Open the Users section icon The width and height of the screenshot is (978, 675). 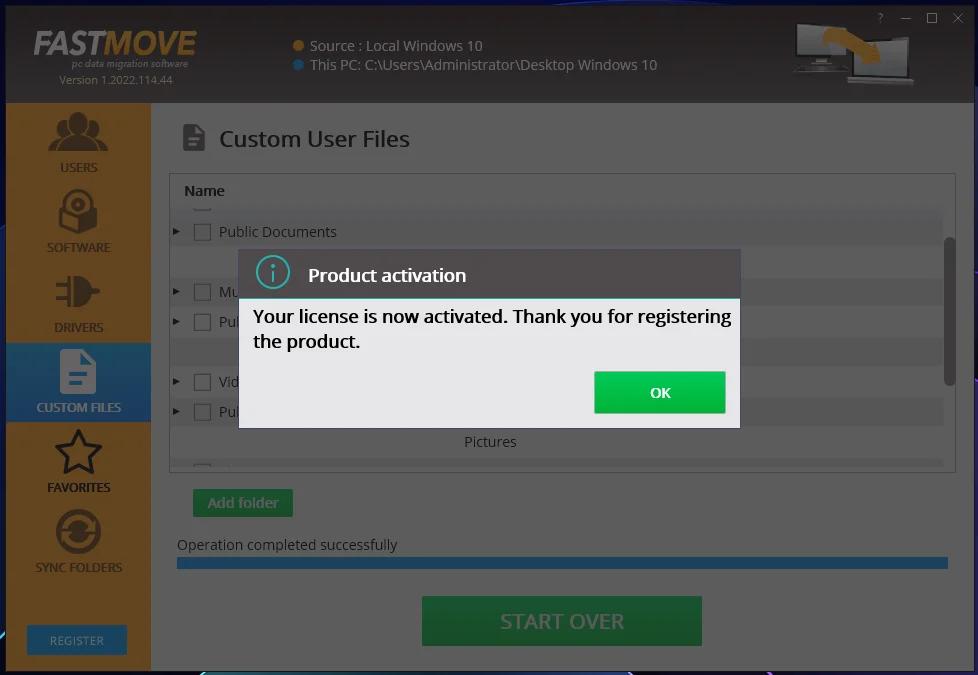tap(78, 132)
